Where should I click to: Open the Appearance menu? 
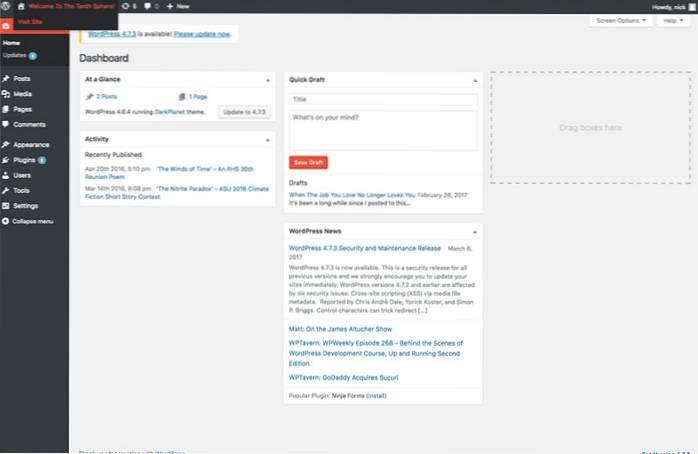[31, 145]
